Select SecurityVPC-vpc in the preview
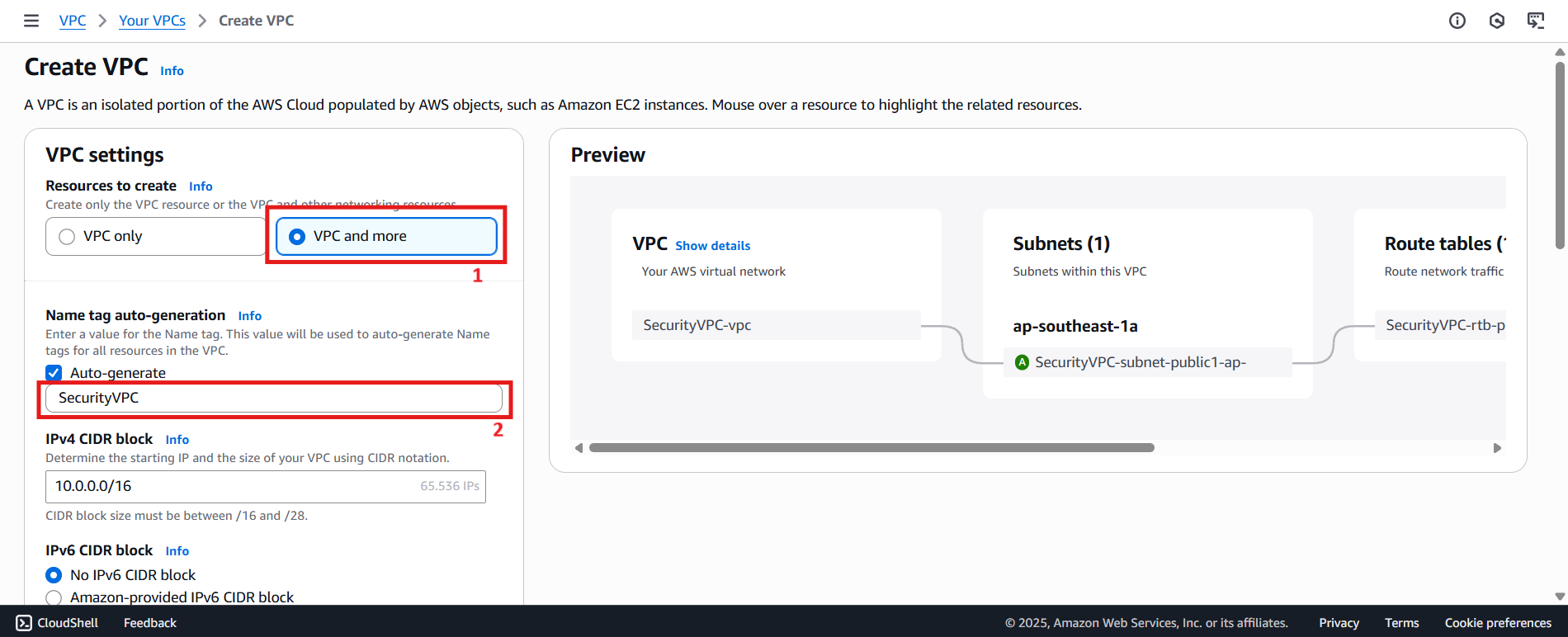 [x=777, y=325]
